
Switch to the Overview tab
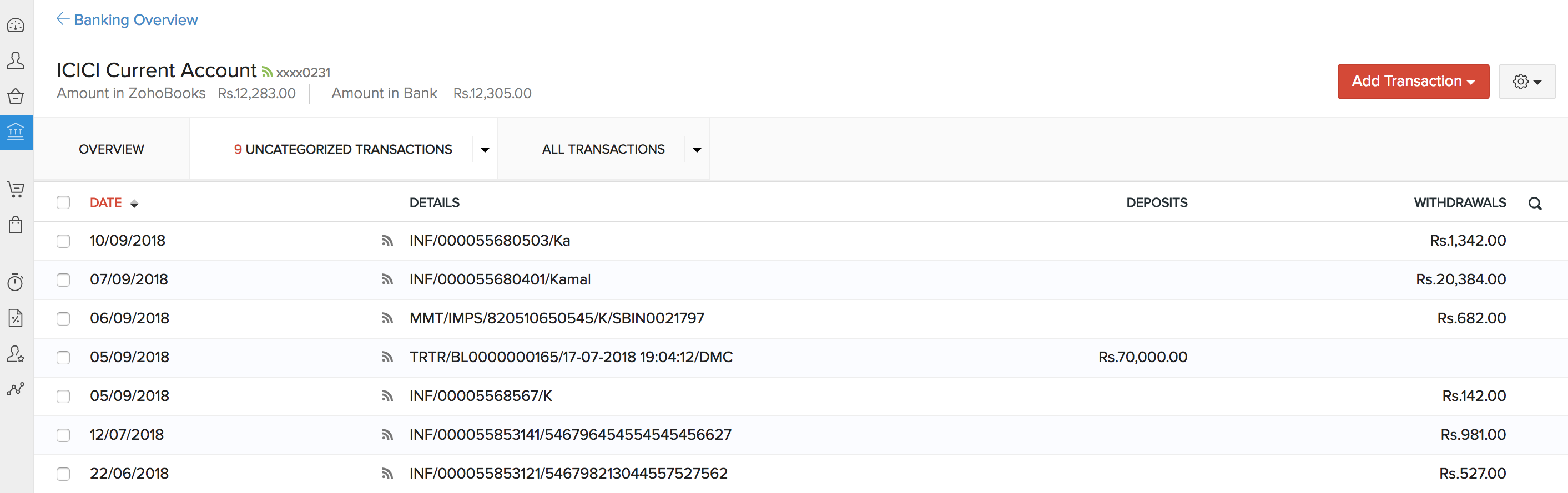112,150
